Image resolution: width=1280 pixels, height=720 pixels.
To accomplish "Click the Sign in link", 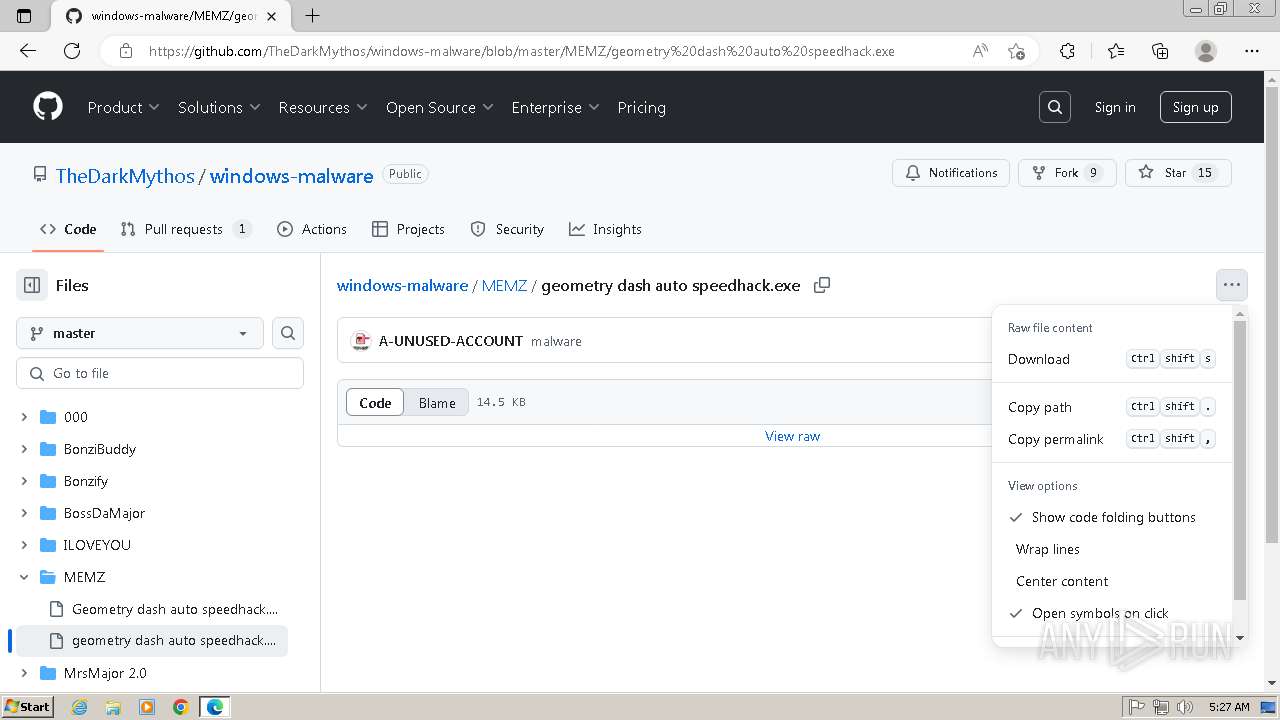I will tap(1115, 107).
